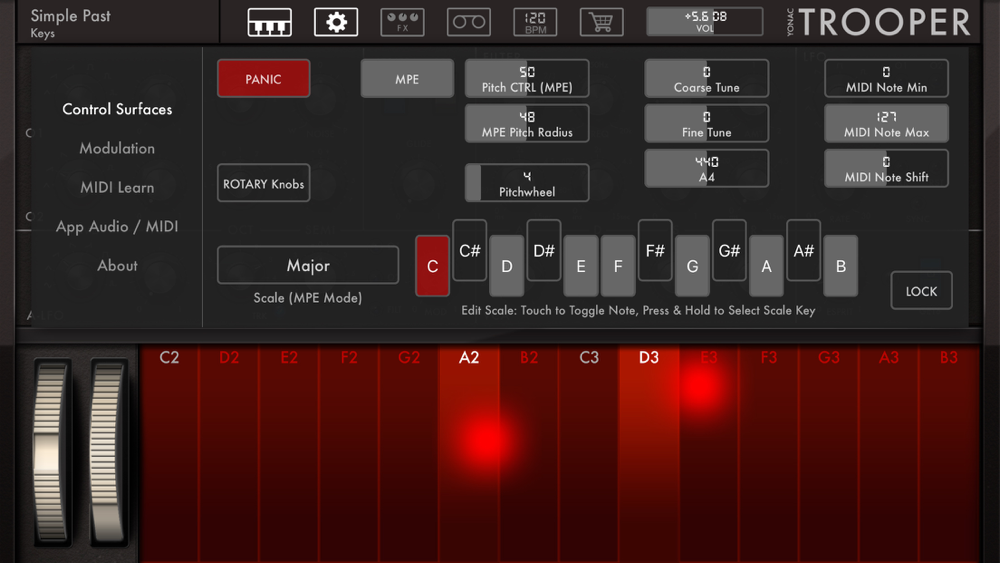This screenshot has height=563, width=1000.
Task: Play the E2 key strip
Action: pos(289,454)
